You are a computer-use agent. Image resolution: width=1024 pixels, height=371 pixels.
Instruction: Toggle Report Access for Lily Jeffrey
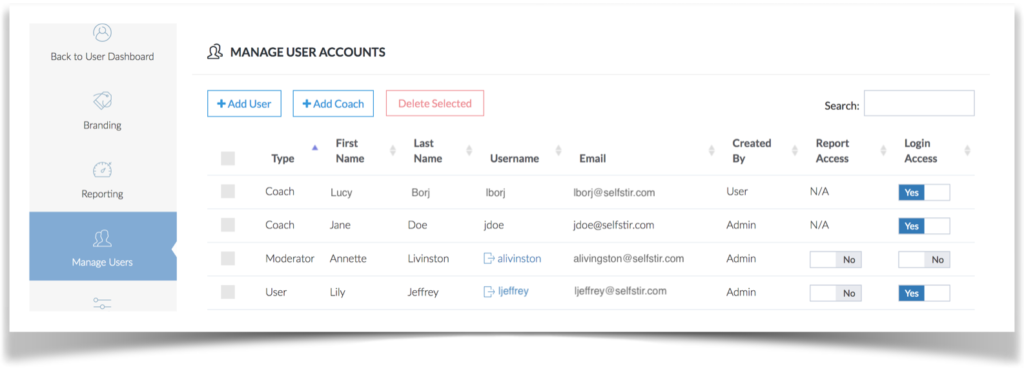[x=835, y=293]
